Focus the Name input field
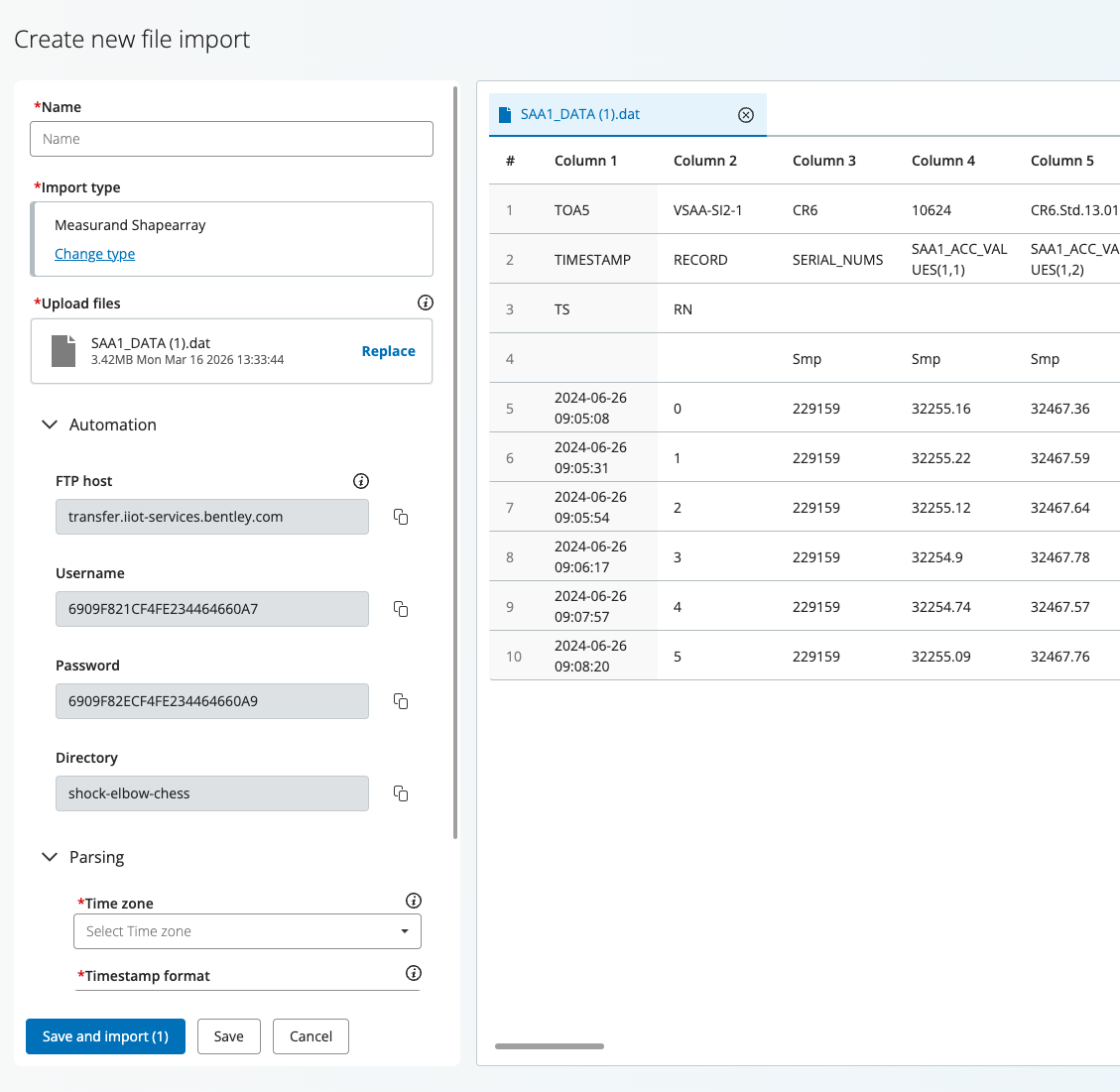 (231, 139)
